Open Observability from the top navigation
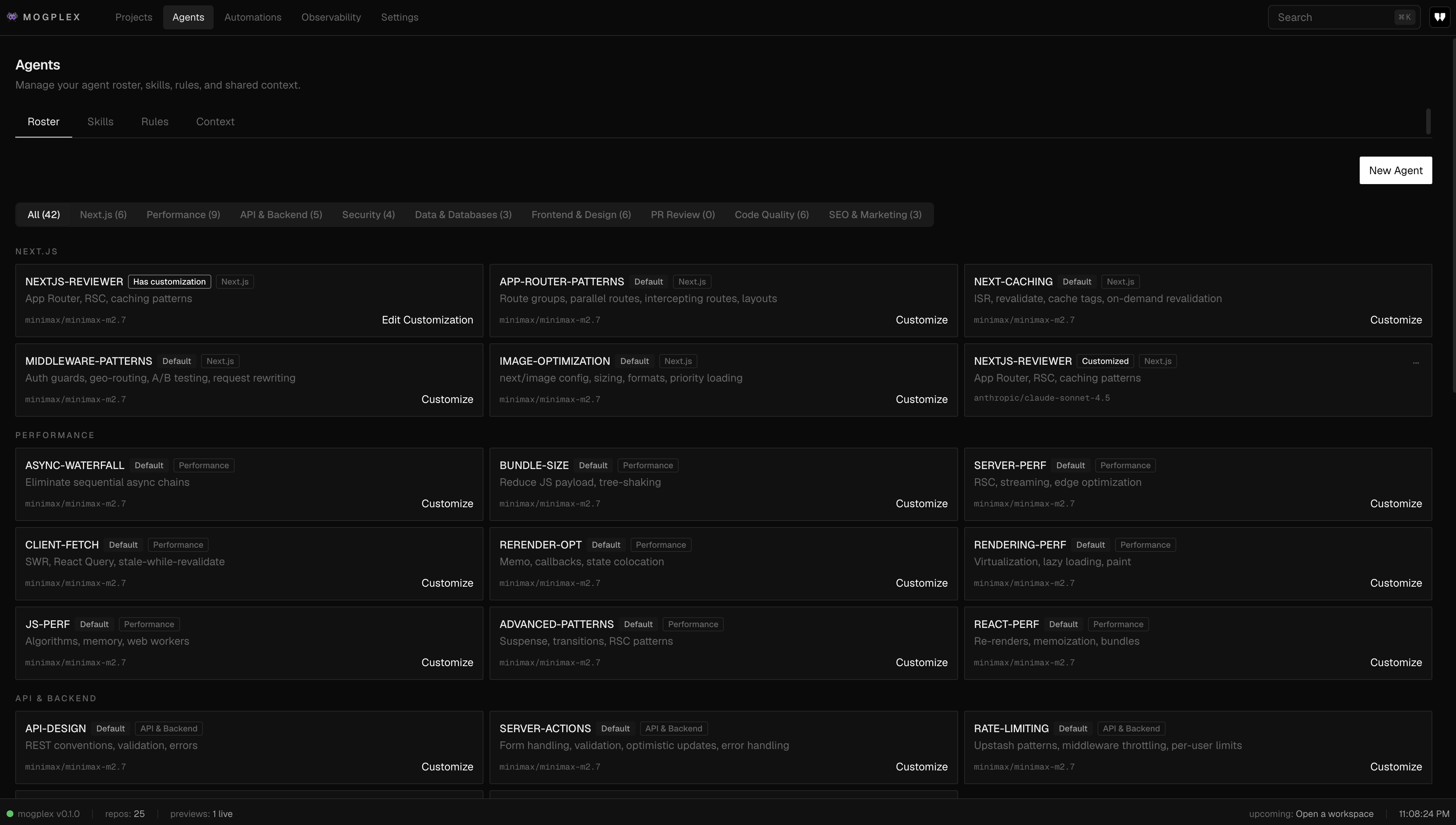Viewport: 1456px width, 825px height. [331, 17]
